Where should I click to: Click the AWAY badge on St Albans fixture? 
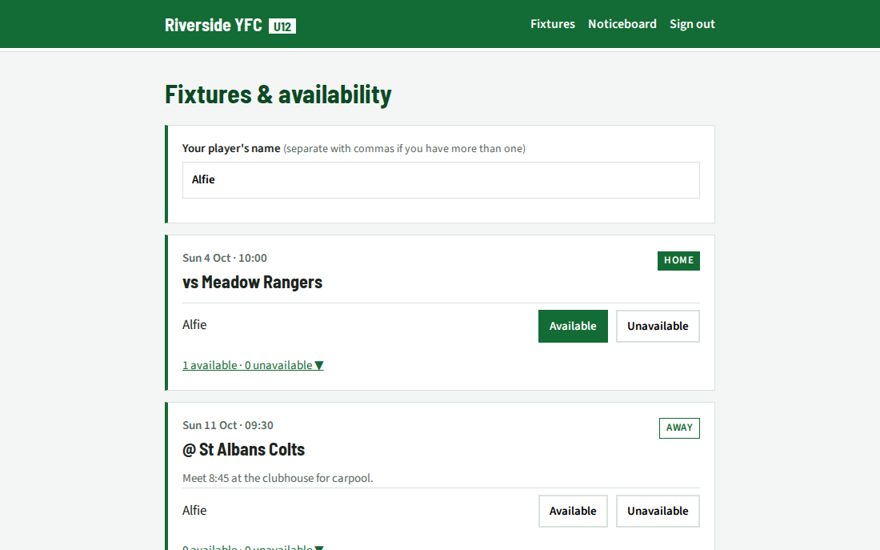click(x=679, y=428)
